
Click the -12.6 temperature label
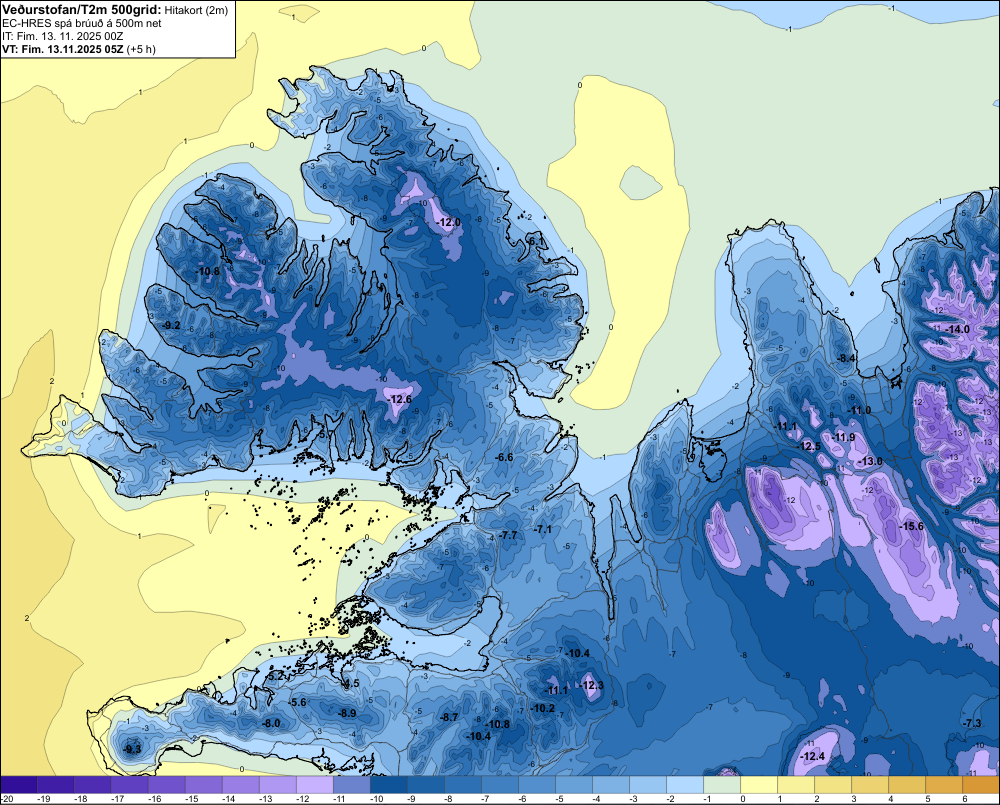[x=400, y=399]
